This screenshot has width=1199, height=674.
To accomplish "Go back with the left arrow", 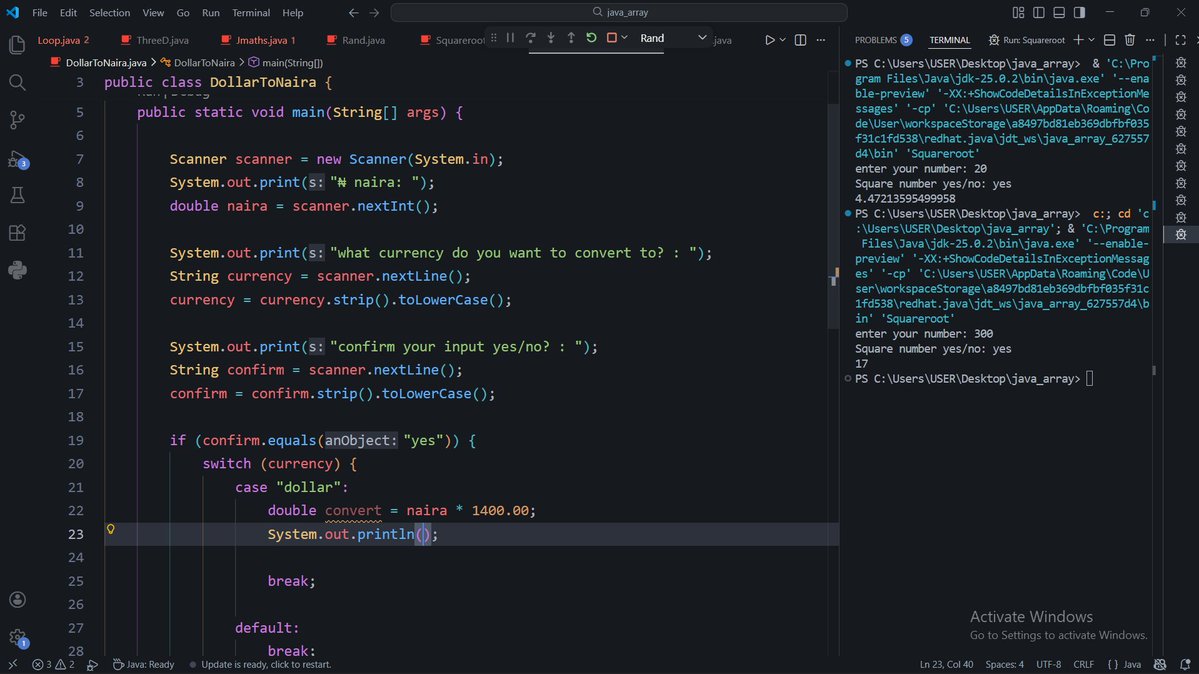I will coord(353,12).
